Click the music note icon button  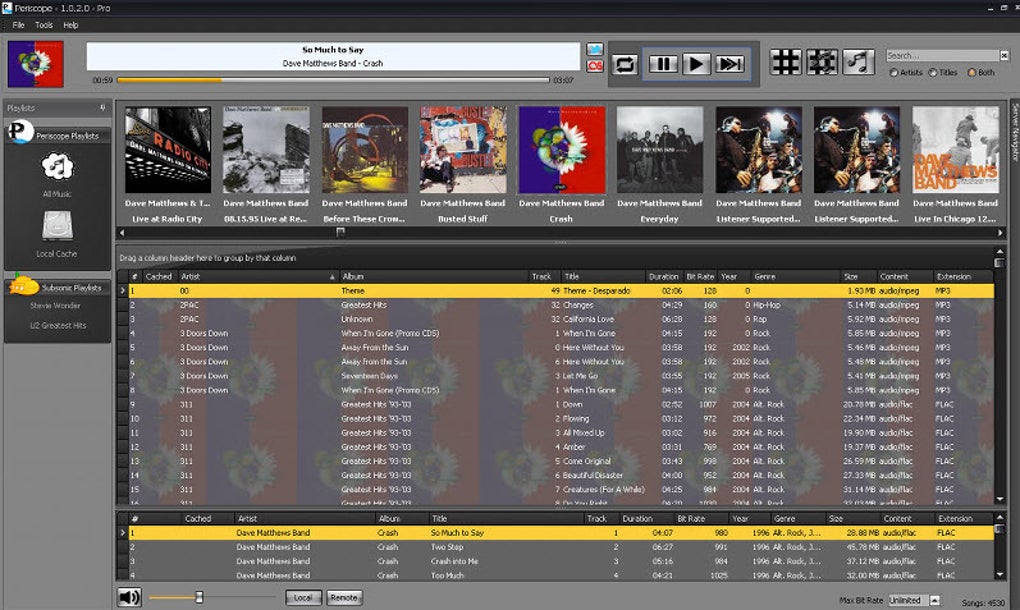(x=859, y=62)
